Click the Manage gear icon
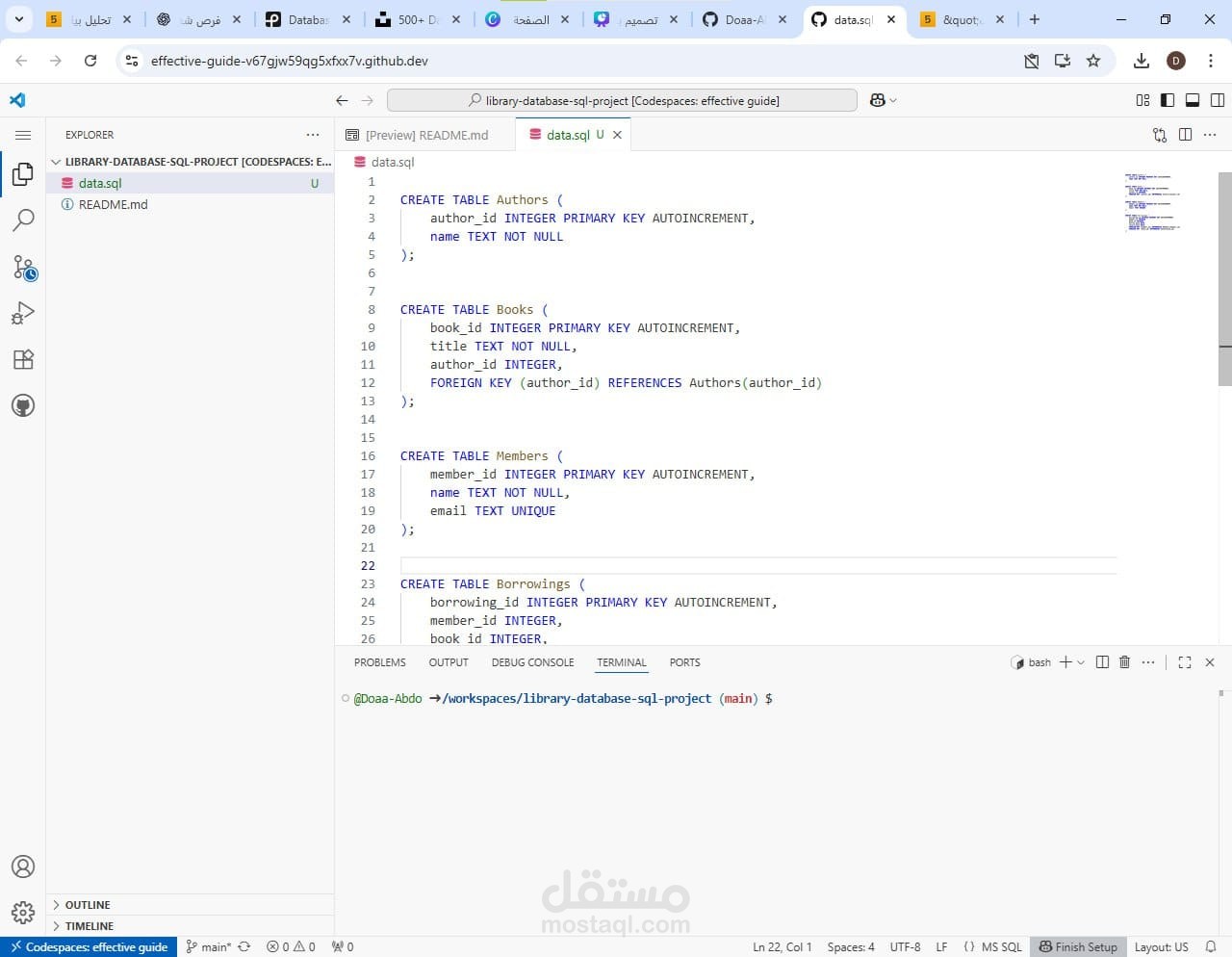This screenshot has height=957, width=1232. click(x=23, y=912)
